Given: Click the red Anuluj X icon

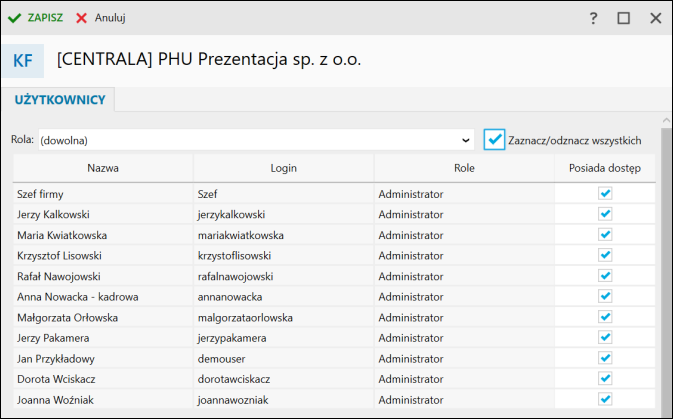Looking at the screenshot, I should [x=82, y=18].
